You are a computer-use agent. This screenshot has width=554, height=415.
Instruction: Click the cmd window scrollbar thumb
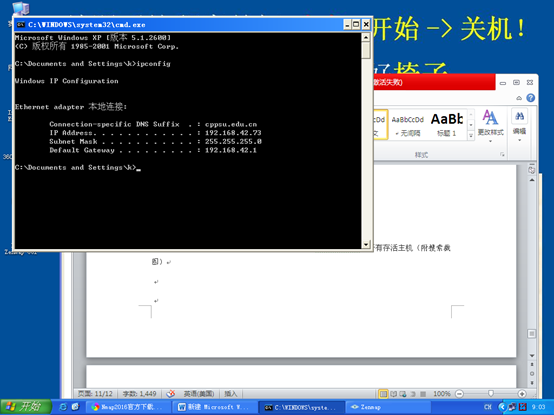[x=366, y=51]
